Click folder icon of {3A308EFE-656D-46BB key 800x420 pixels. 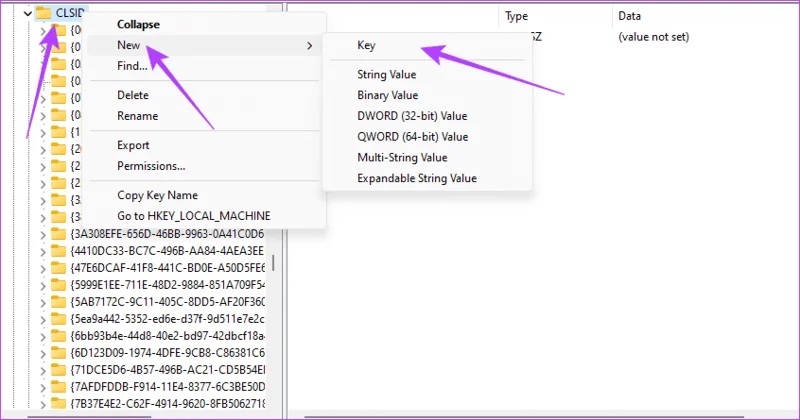click(59, 234)
